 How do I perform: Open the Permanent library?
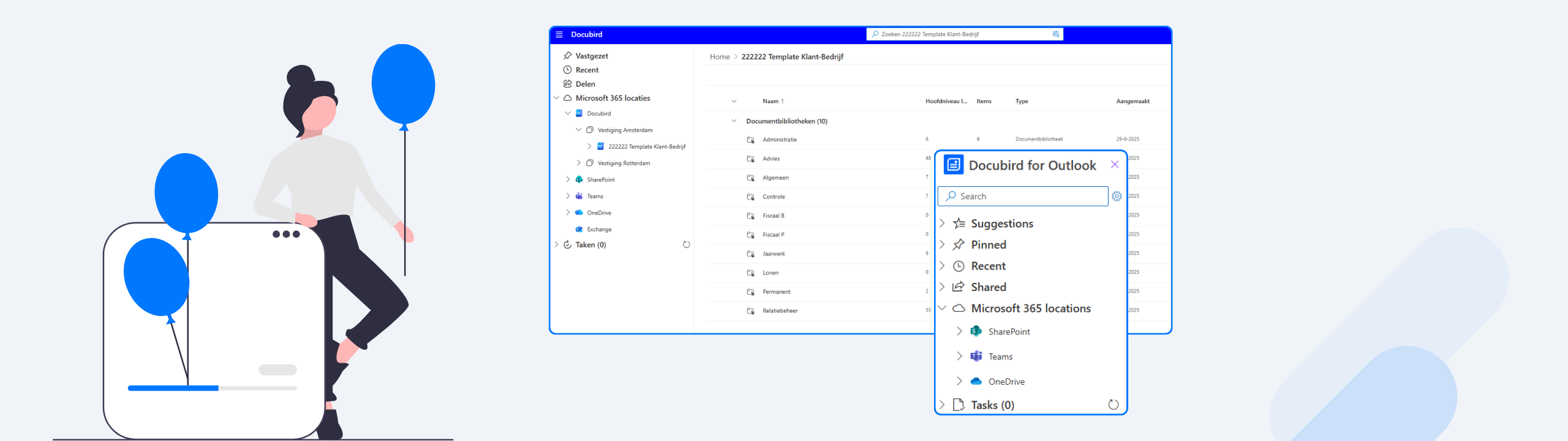776,292
